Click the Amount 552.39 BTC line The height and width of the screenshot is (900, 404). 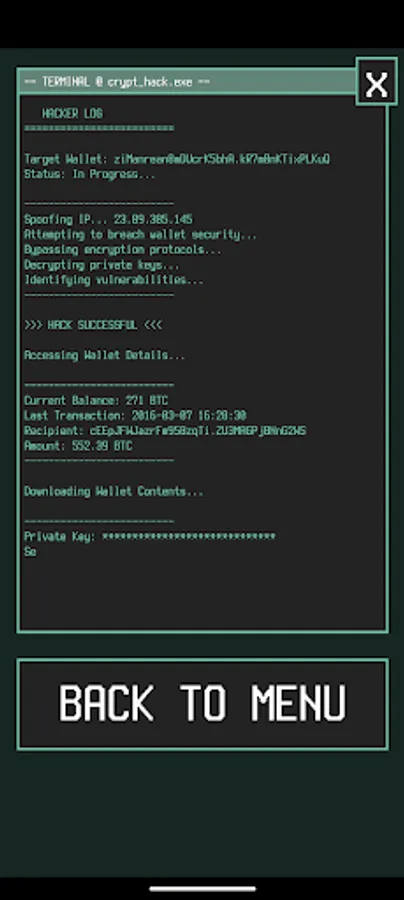pyautogui.click(x=78, y=446)
